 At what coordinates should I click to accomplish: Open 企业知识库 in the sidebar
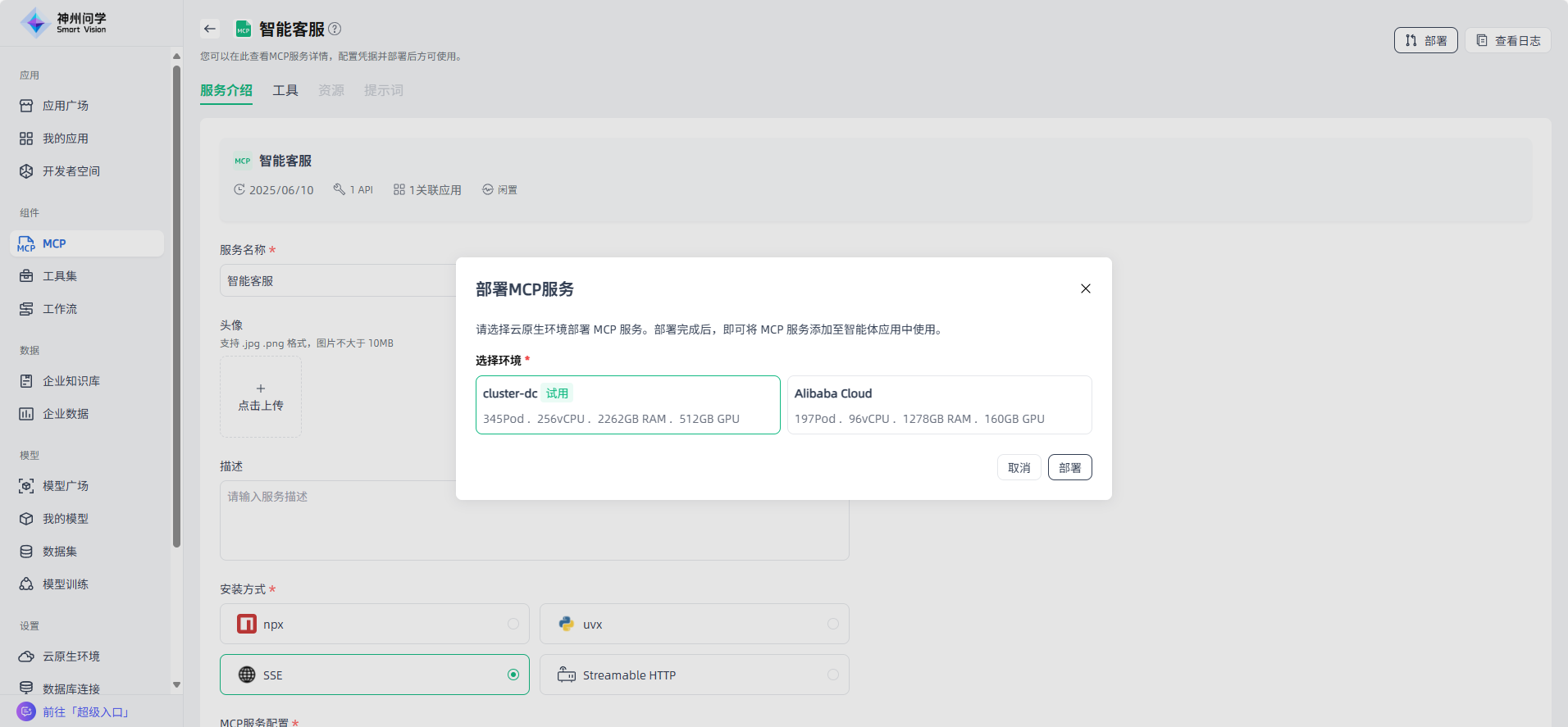pos(71,381)
